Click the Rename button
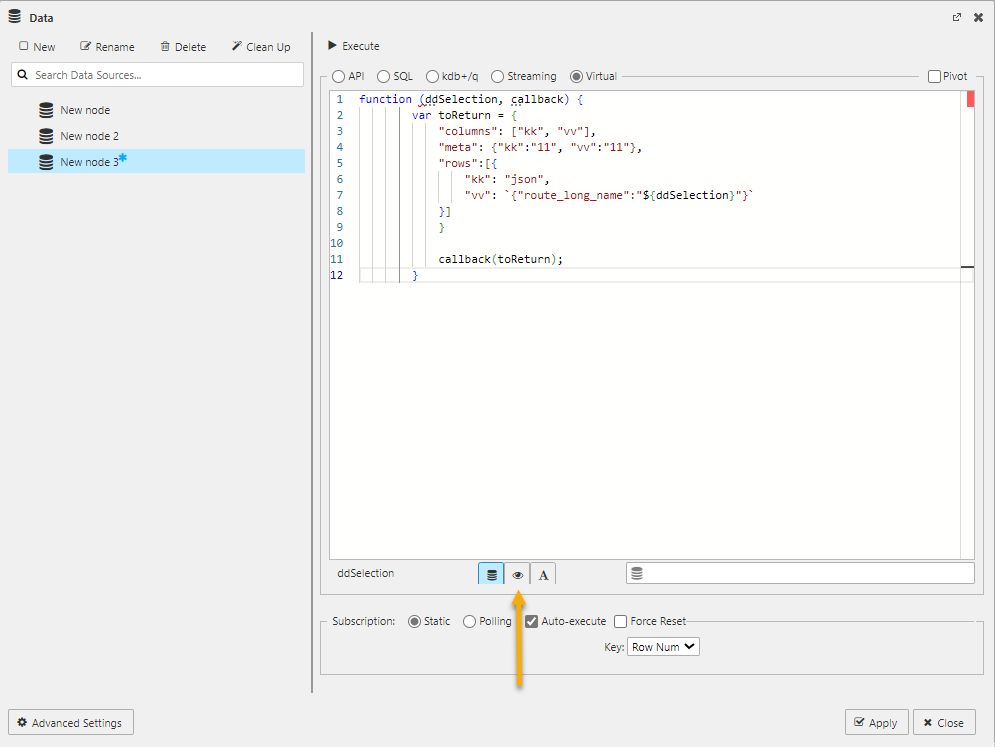The image size is (995, 747). click(107, 46)
